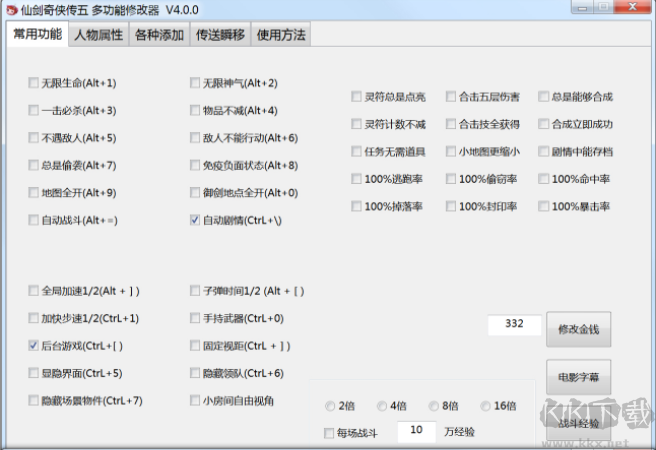Toggle 御剑地点全开(Alt+0) checkbox
This screenshot has width=656, height=450.
[x=195, y=192]
